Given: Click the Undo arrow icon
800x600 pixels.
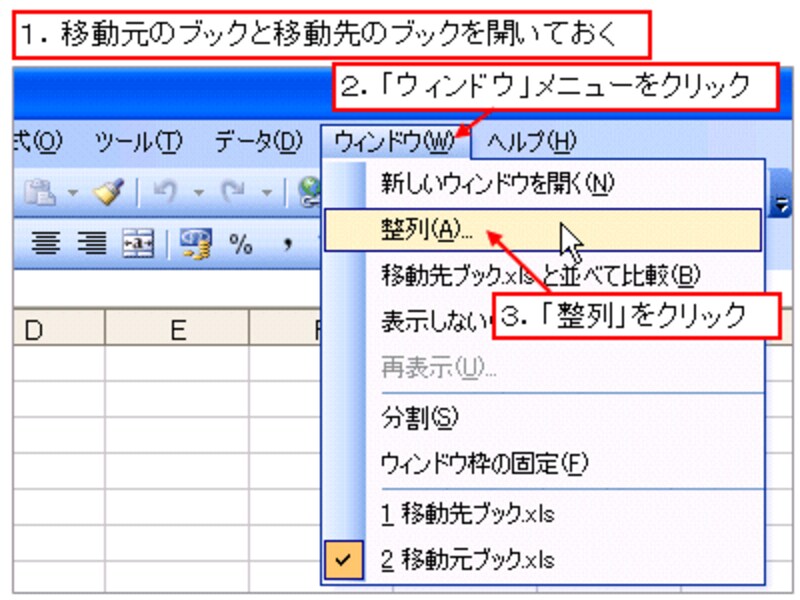Looking at the screenshot, I should [x=165, y=193].
